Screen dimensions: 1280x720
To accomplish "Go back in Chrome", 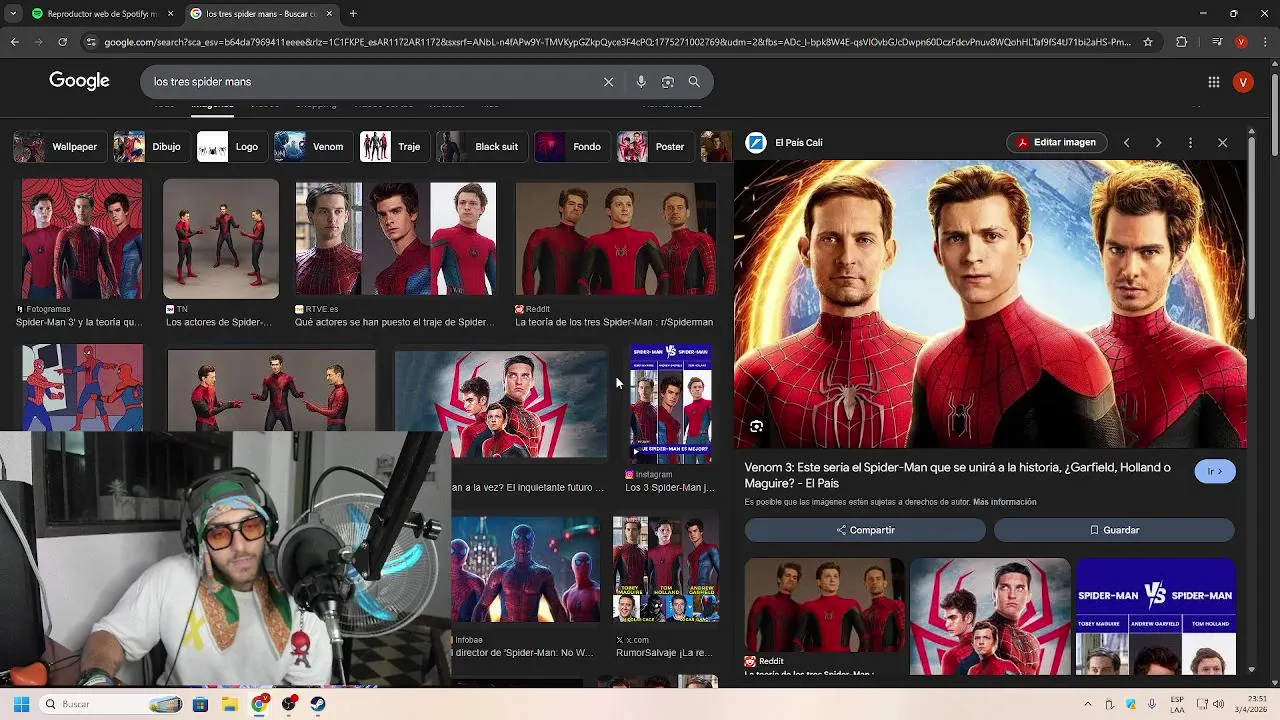I will pyautogui.click(x=14, y=42).
